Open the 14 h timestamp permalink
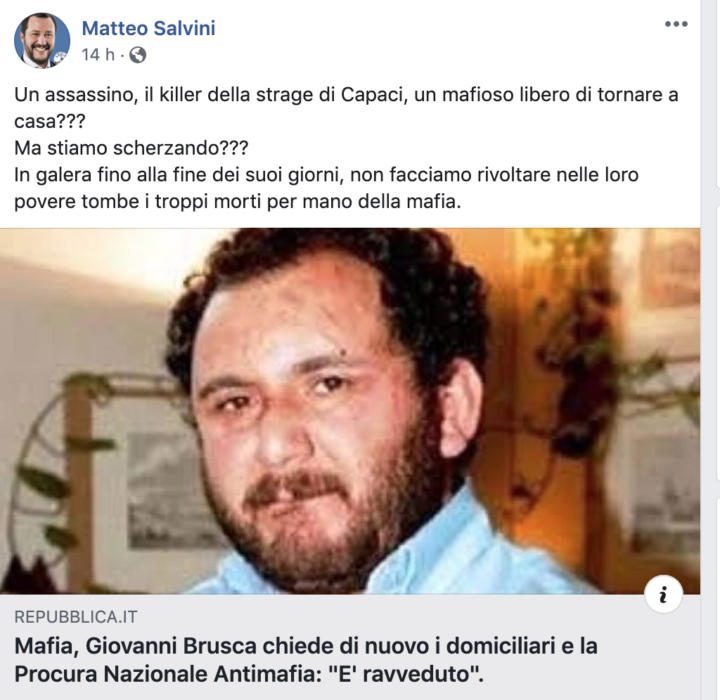This screenshot has height=700, width=720. [98, 55]
